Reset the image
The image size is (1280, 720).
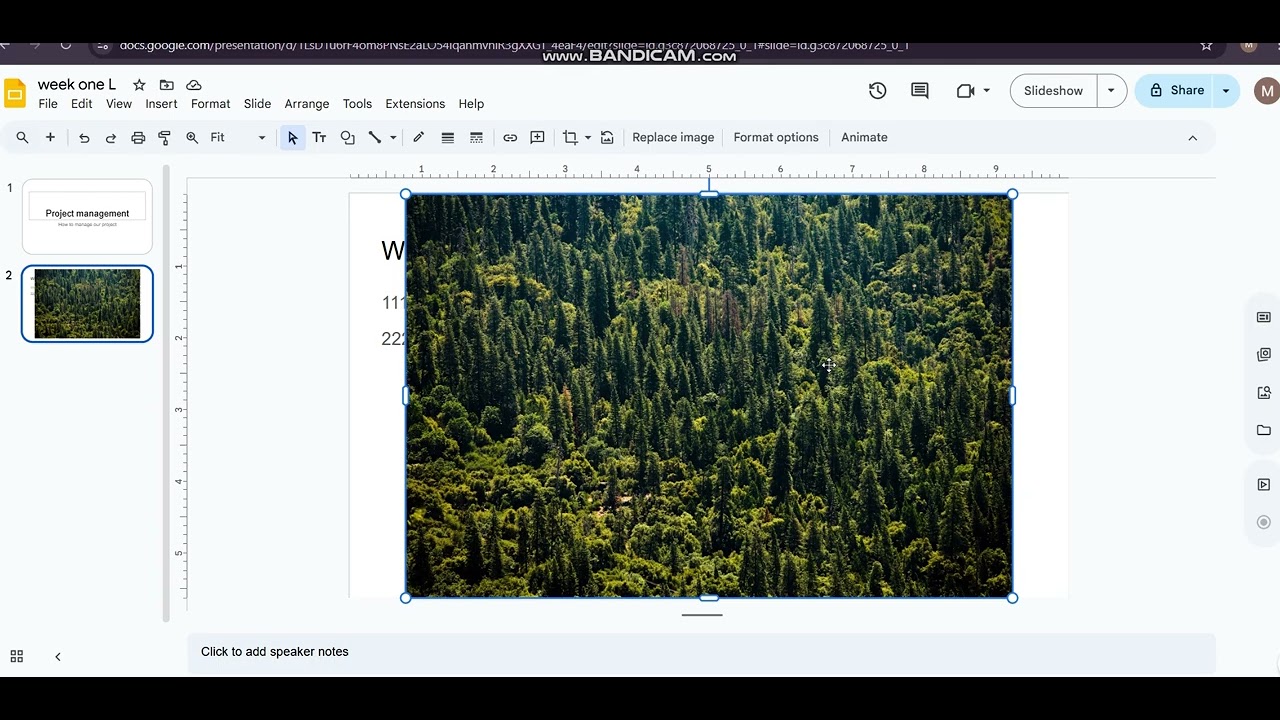click(607, 138)
